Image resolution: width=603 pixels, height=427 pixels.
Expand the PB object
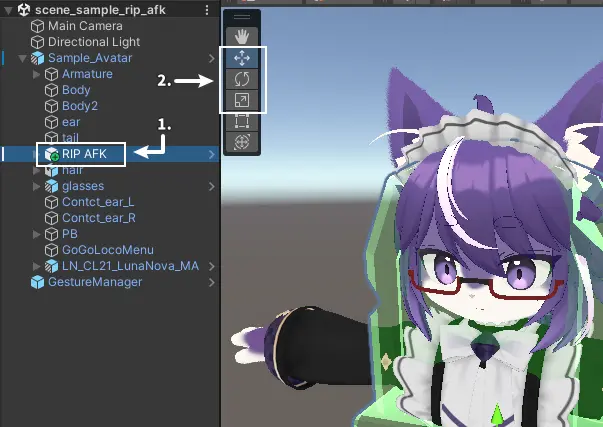[37, 234]
